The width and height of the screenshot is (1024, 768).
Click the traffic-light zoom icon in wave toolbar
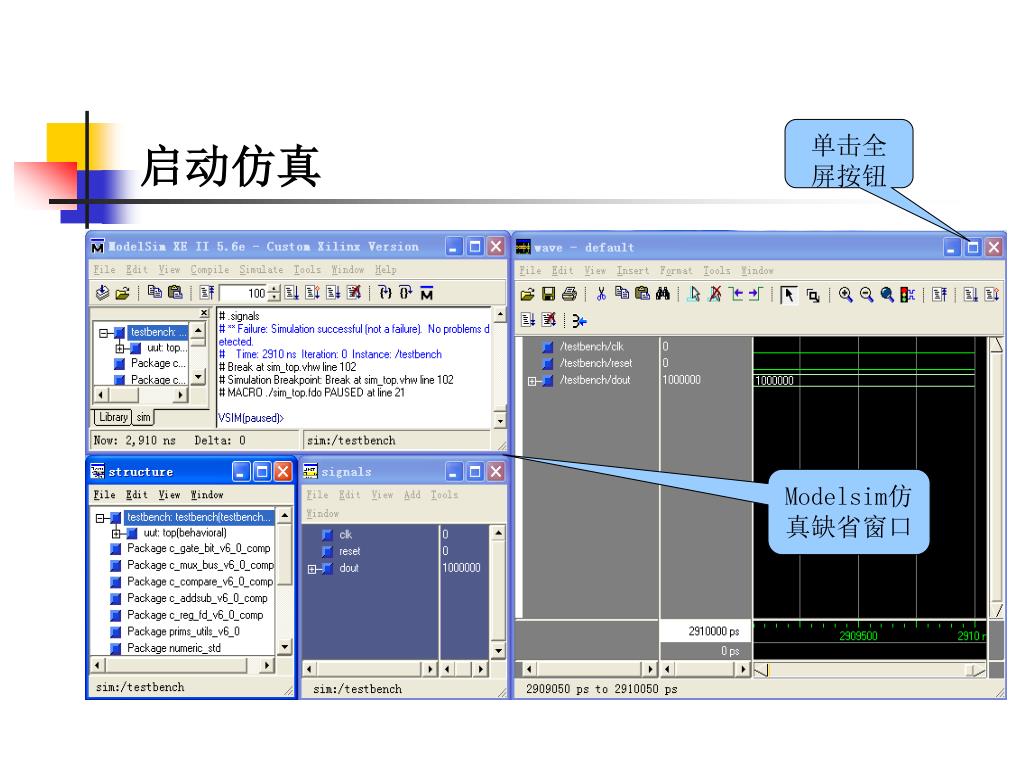[908, 295]
